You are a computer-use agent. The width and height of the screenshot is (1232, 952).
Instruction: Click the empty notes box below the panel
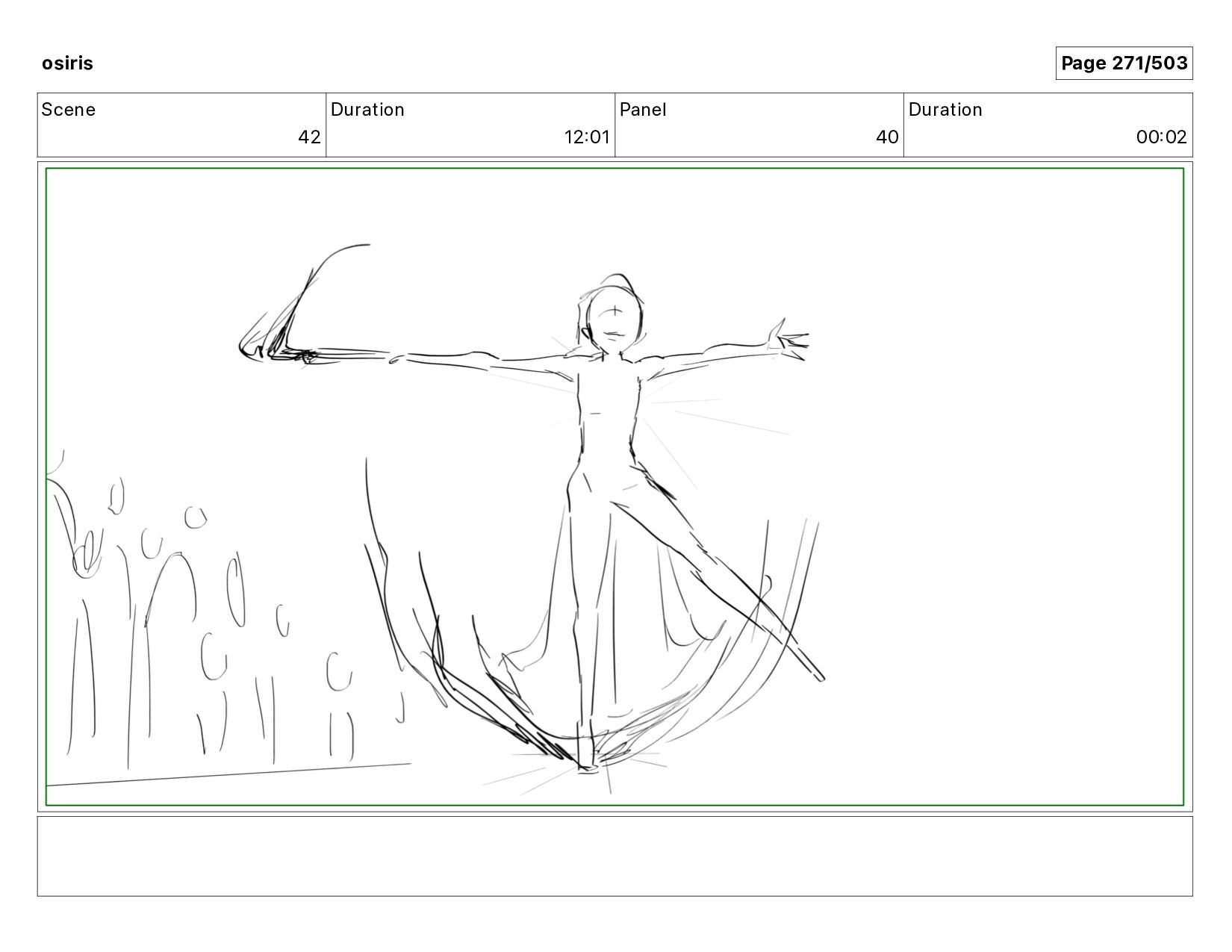pos(615,856)
